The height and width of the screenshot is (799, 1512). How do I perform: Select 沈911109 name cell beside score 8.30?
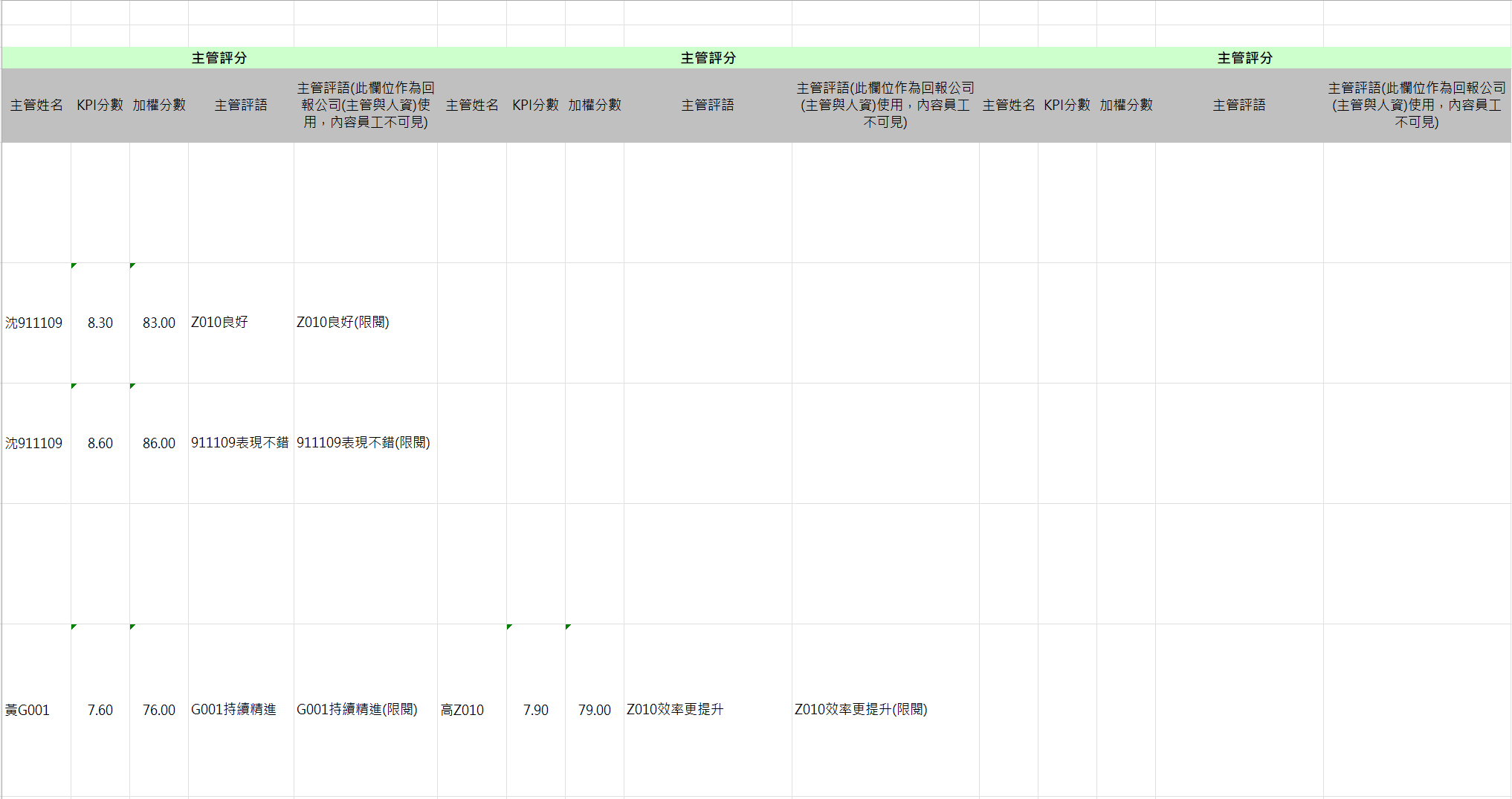click(34, 323)
